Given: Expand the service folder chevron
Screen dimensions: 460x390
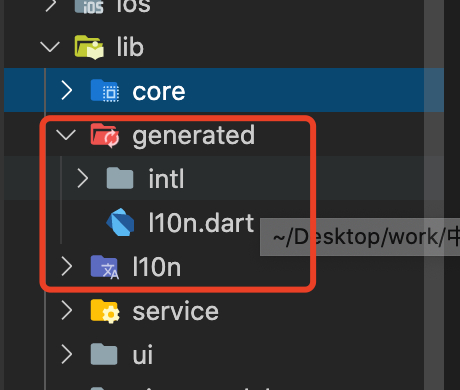Looking at the screenshot, I should tap(67, 311).
